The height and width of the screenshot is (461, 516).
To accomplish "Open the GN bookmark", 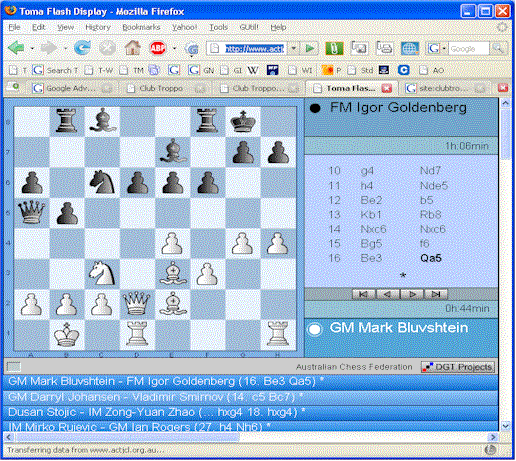I will [201, 70].
